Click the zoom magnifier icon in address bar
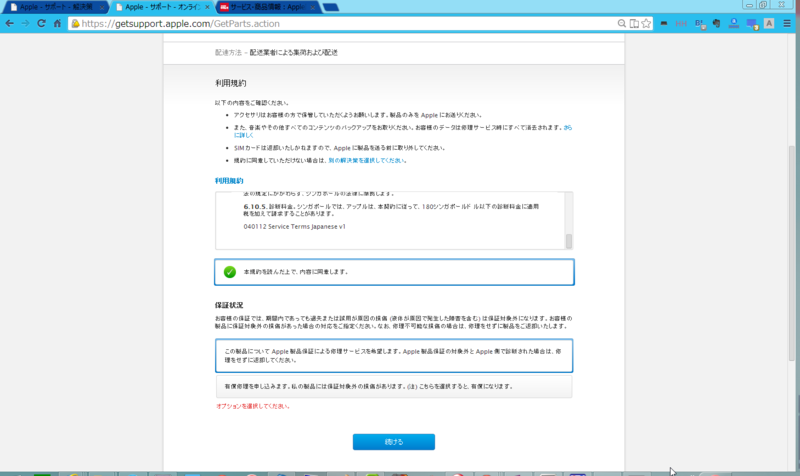This screenshot has height=476, width=800. pos(621,23)
